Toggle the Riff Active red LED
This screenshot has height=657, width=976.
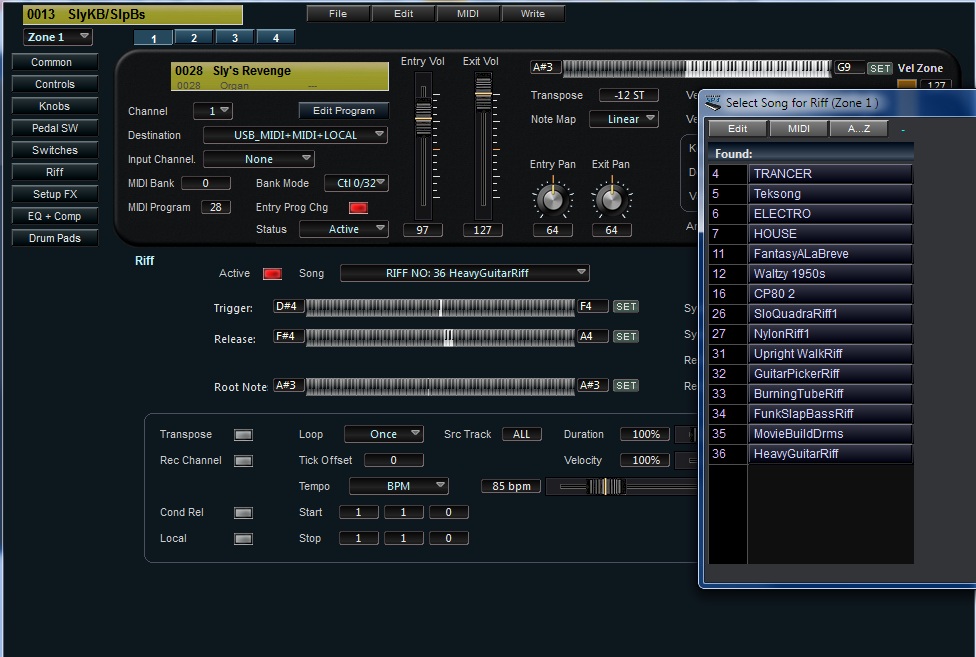click(271, 274)
